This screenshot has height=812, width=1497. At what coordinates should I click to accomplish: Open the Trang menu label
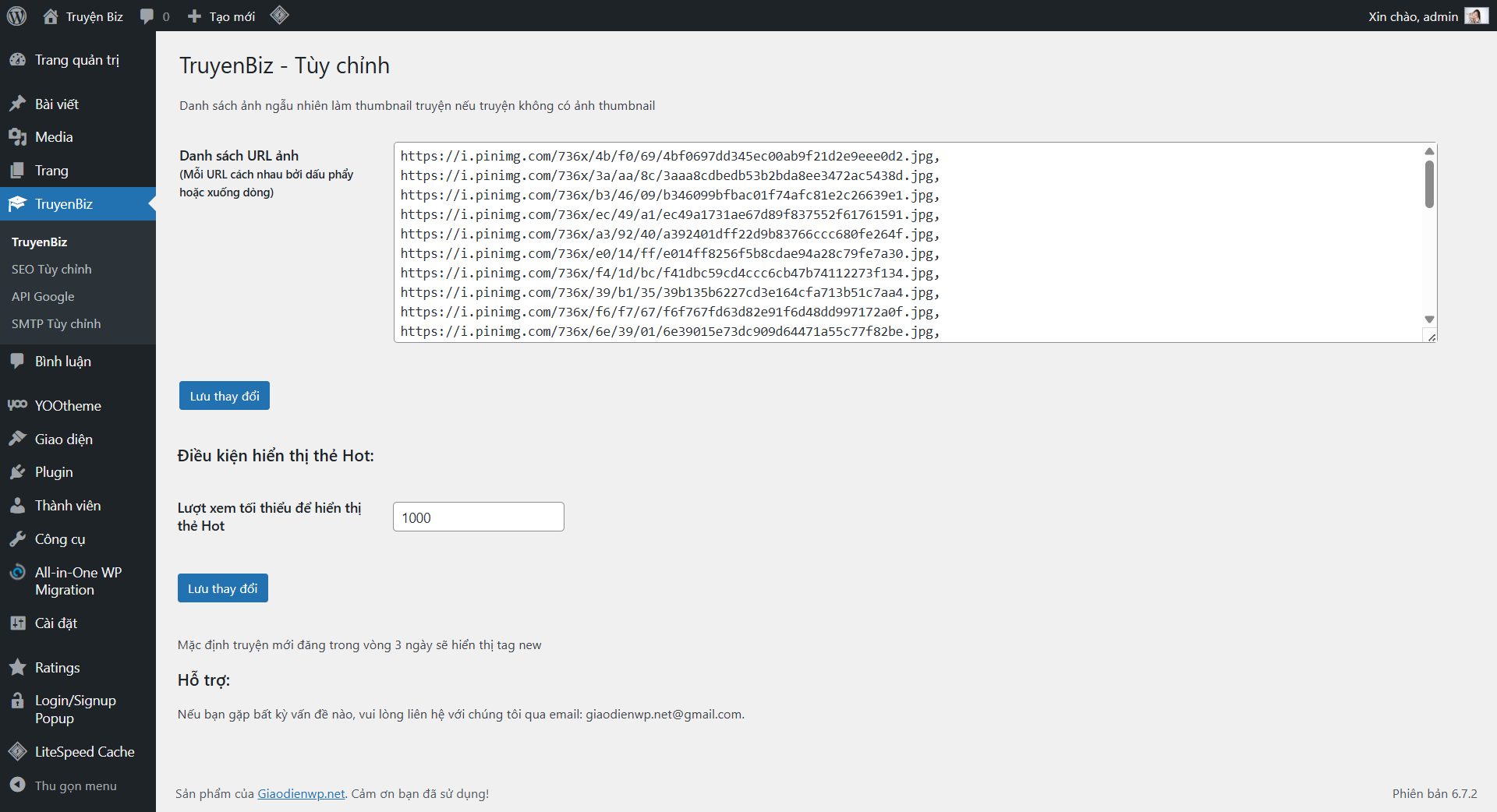51,171
